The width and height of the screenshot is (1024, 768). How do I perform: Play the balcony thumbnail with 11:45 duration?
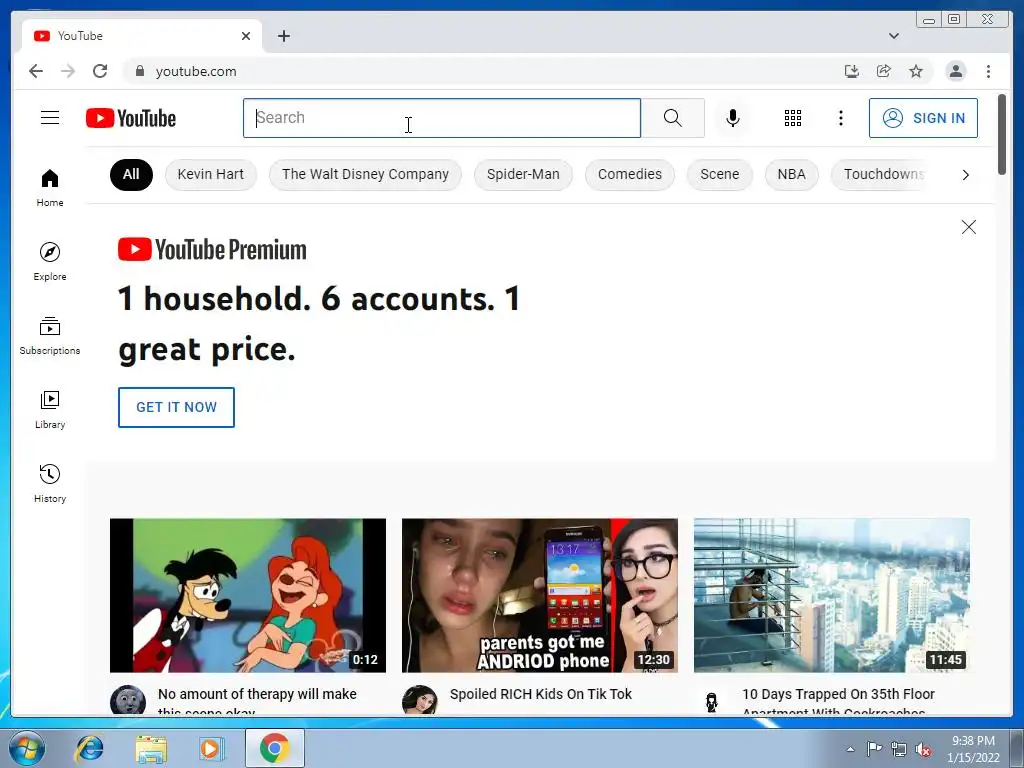point(831,595)
